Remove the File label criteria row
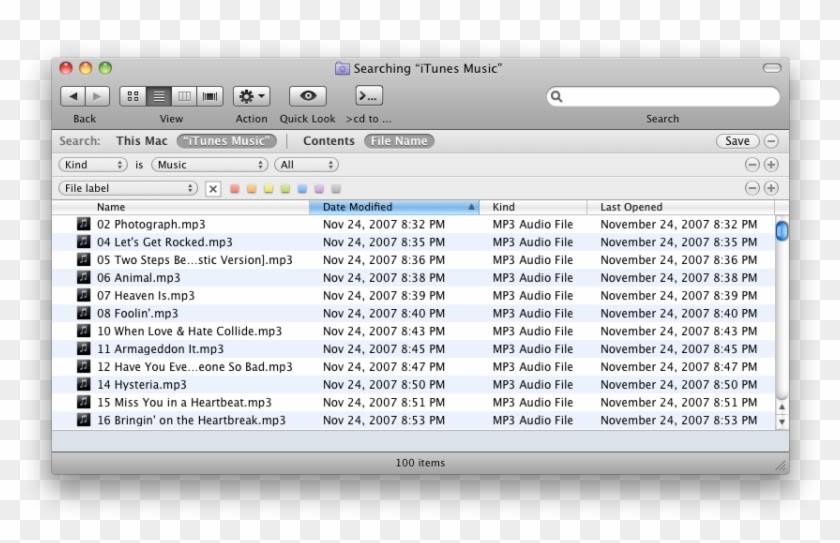Viewport: 840px width, 543px height. pos(752,188)
